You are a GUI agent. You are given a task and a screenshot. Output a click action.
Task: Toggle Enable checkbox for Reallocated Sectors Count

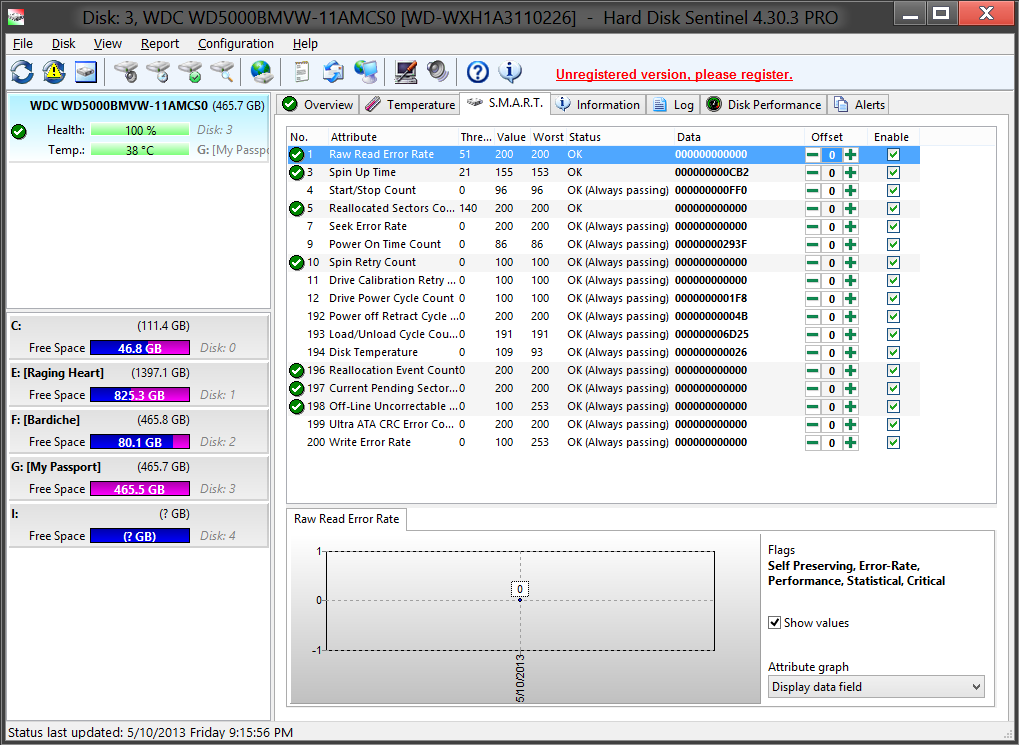894,209
